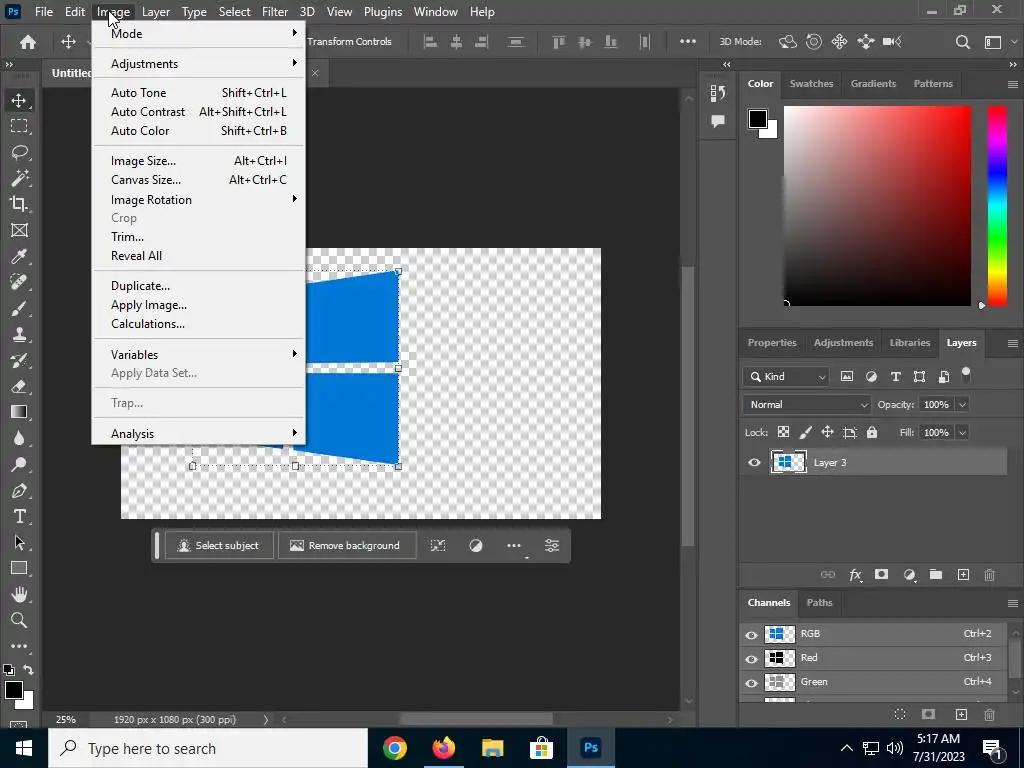
Task: Select the Healing Brush tool
Action: (19, 282)
